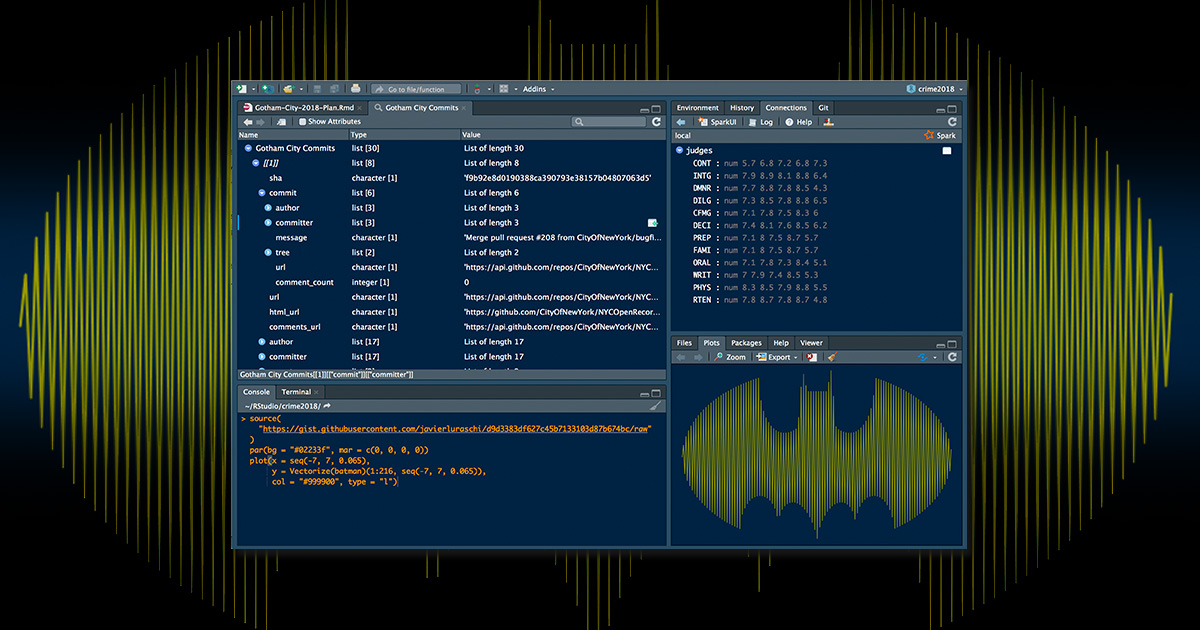Switch to the Terminal tab
Image resolution: width=1200 pixels, height=630 pixels.
(296, 392)
